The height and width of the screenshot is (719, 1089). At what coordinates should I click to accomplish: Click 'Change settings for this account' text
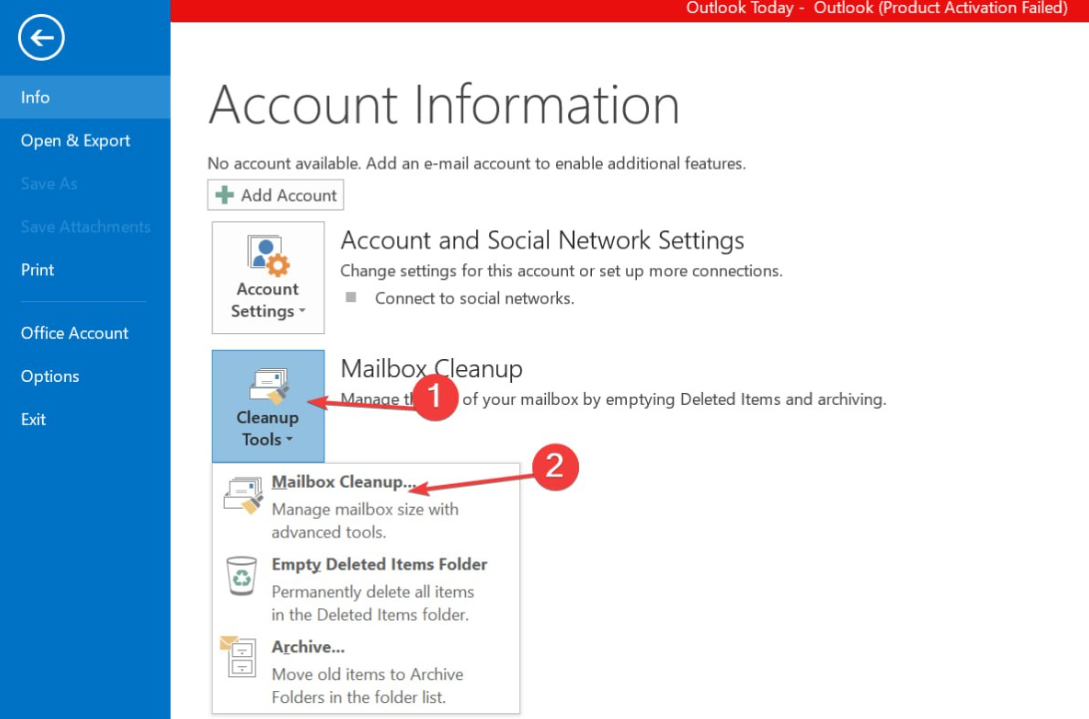click(x=561, y=271)
